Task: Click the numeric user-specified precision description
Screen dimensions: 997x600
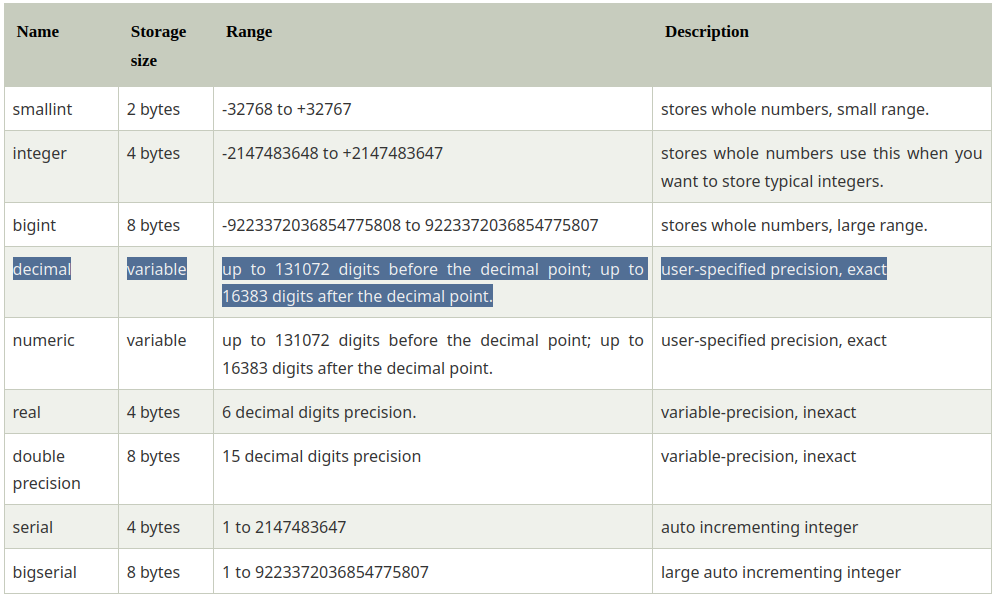Action: click(773, 341)
